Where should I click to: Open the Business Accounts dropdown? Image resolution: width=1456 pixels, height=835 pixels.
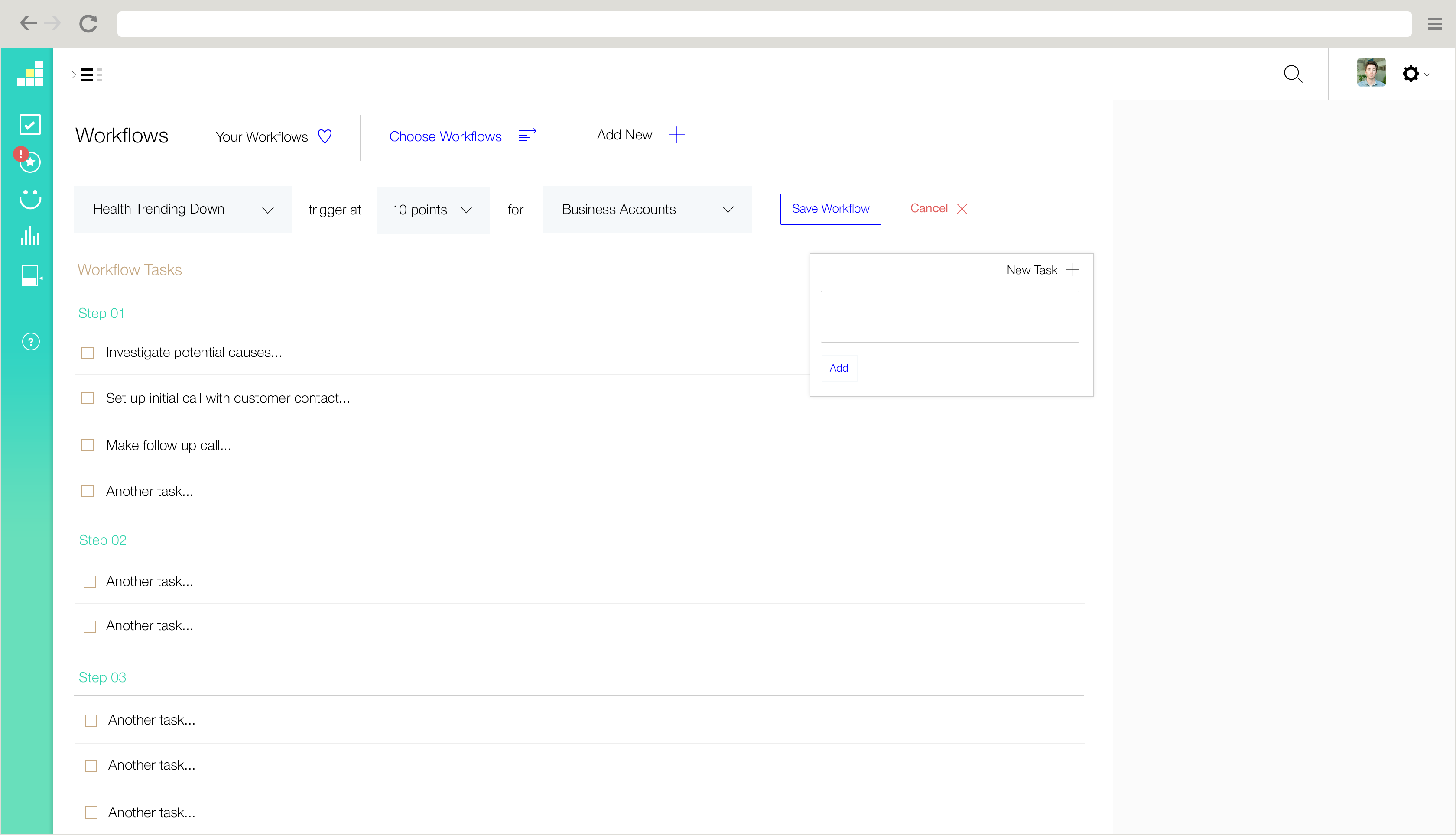coord(647,209)
